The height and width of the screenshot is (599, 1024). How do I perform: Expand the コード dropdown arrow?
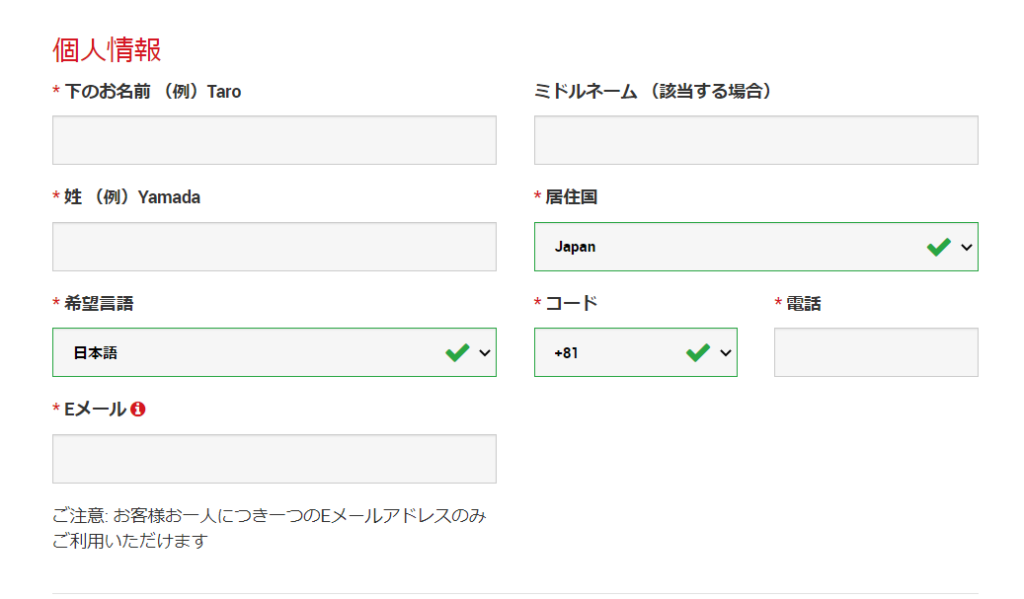point(726,353)
